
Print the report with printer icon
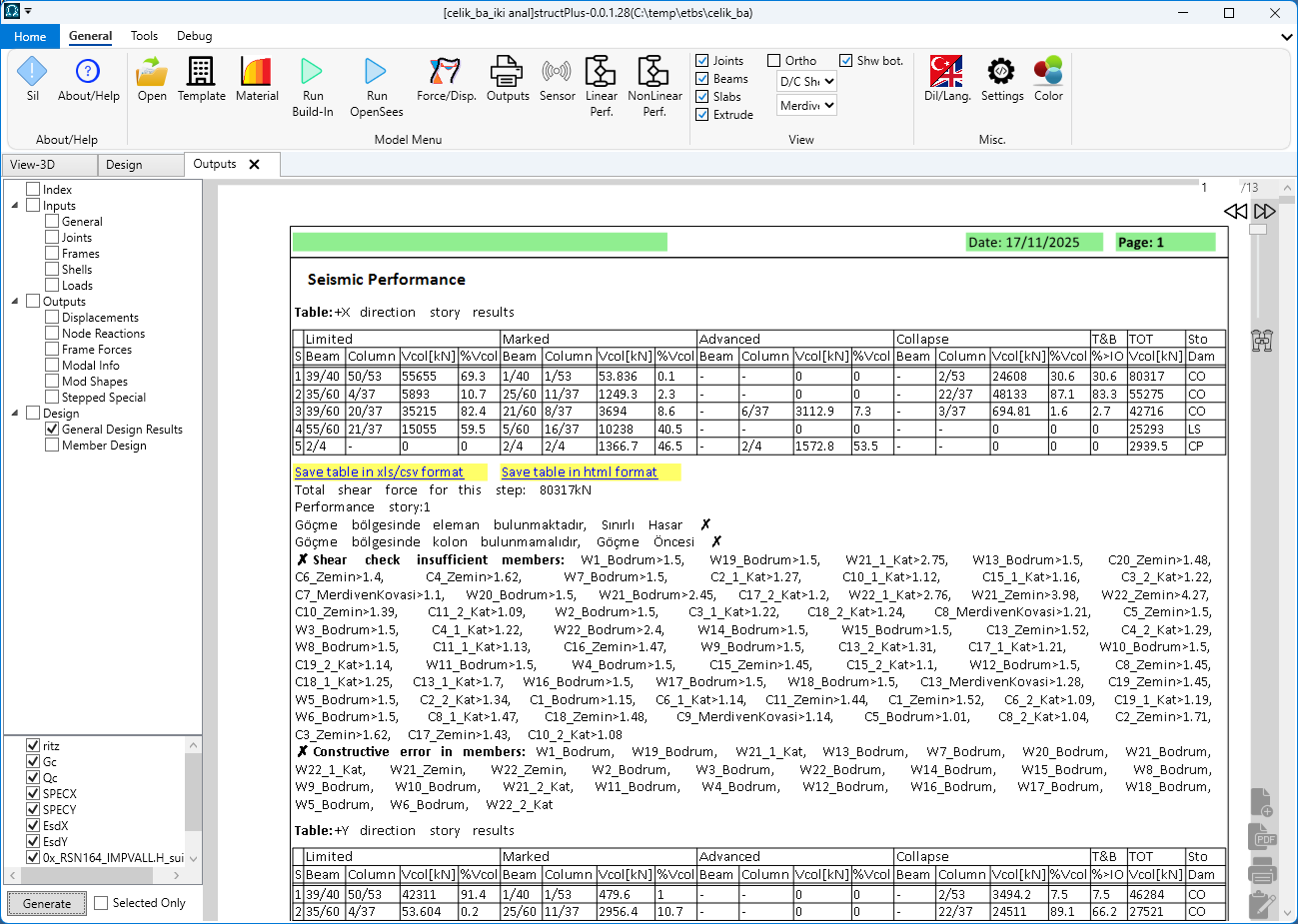coord(1262,871)
